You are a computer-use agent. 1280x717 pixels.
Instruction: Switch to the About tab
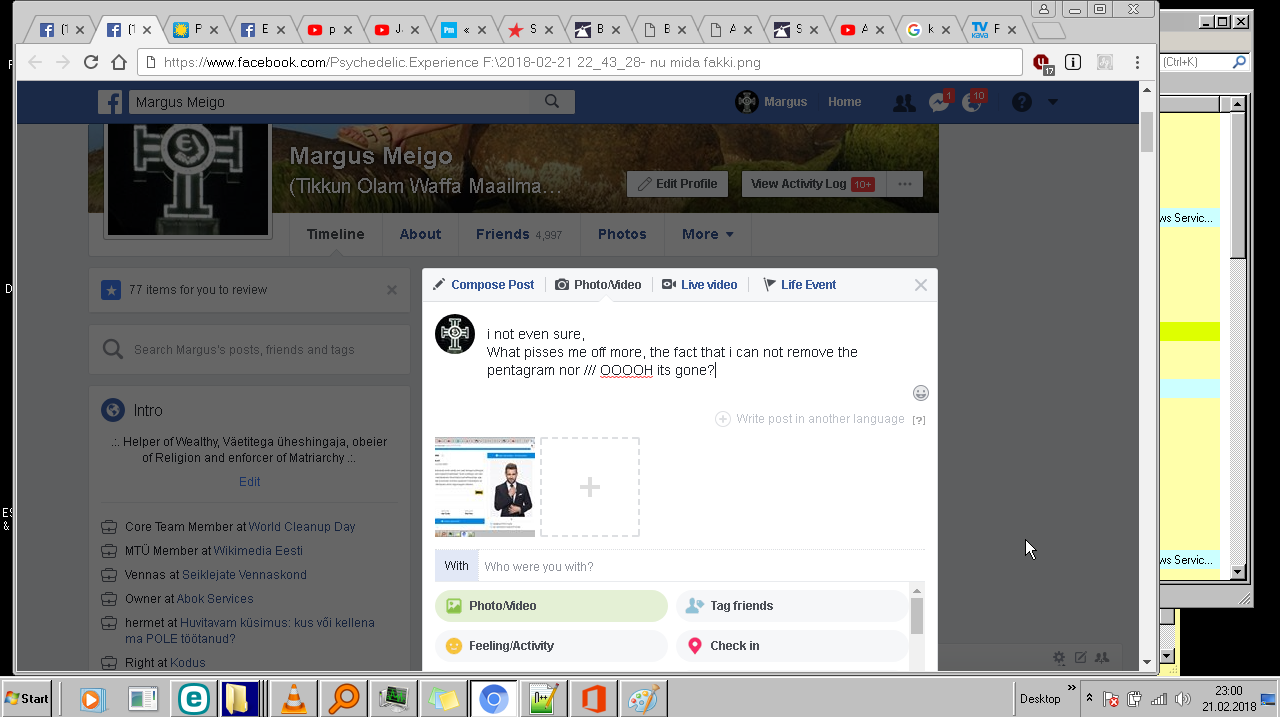coord(420,234)
